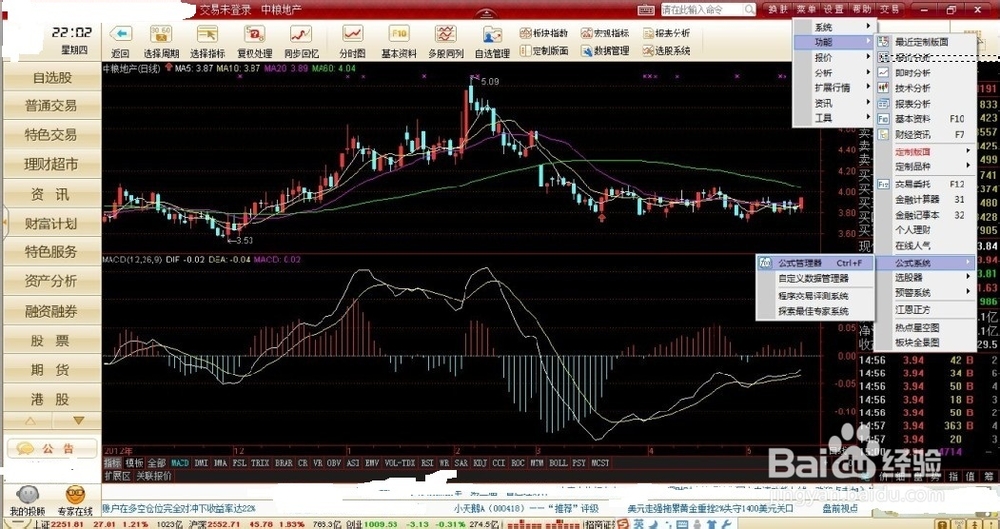Viewport: 1000px width, 529px height.
Task: Open 帮助 in title bar
Action: 861,10
